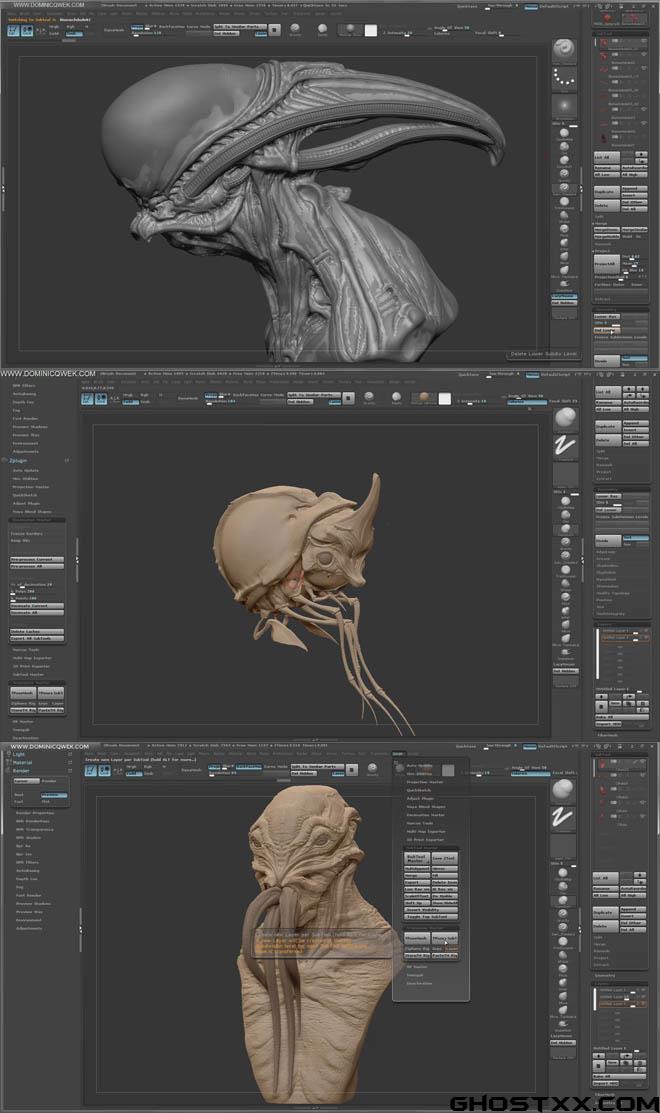Open the freehand stroke thumbnail in tentacled-creature window
The width and height of the screenshot is (660, 1113).
[x=565, y=817]
